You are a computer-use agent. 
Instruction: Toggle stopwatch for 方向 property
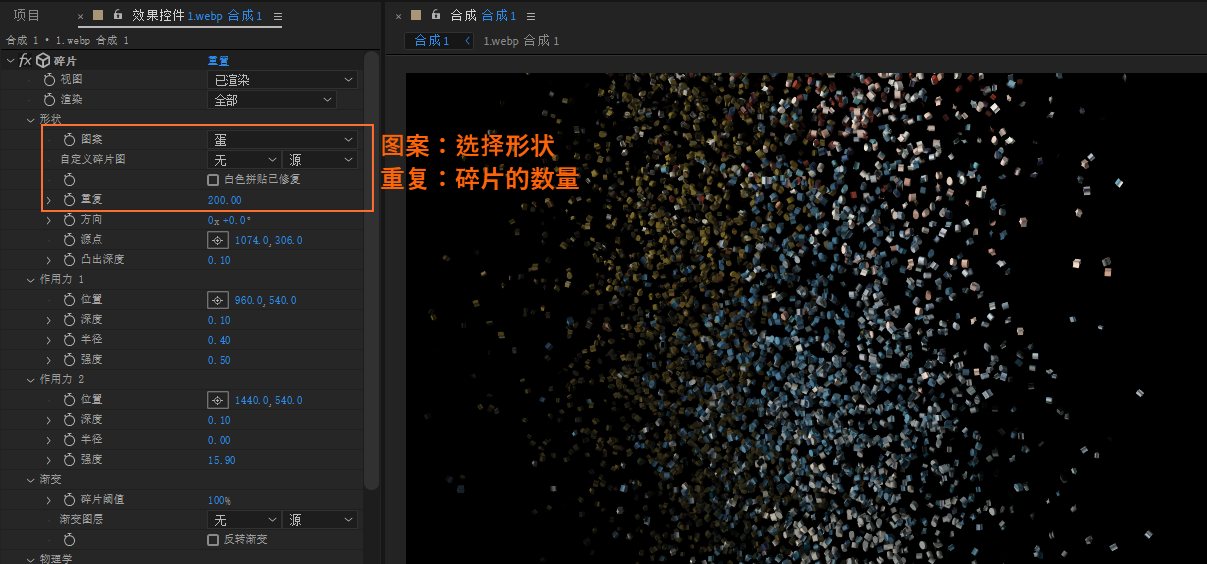pos(69,219)
